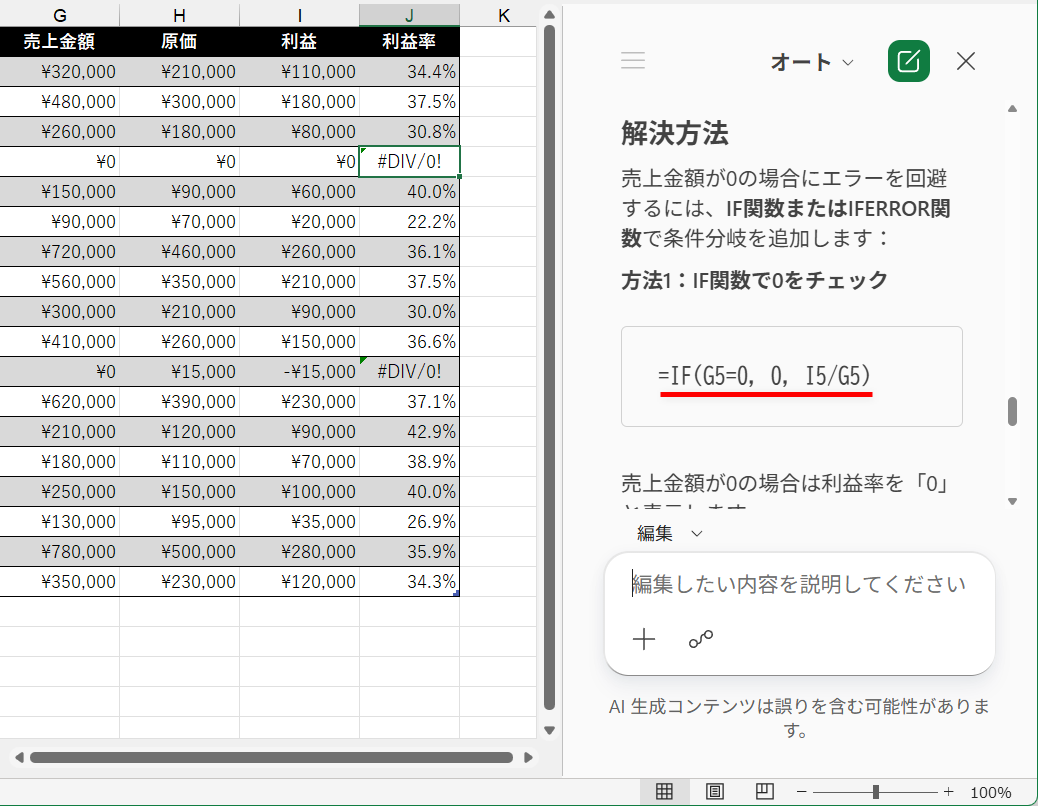This screenshot has height=806, width=1038.
Task: Zoom in with the plus button
Action: click(x=949, y=792)
